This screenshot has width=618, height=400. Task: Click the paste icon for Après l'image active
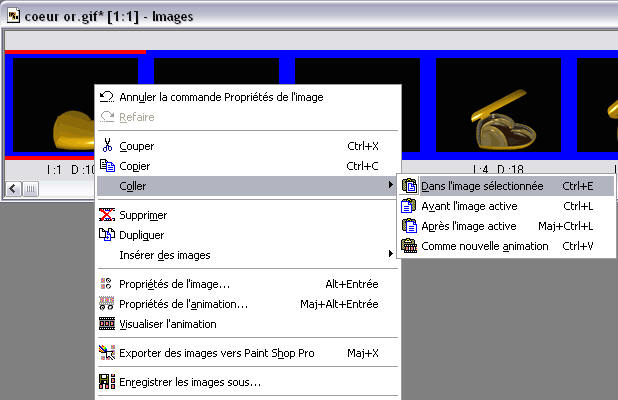[409, 226]
